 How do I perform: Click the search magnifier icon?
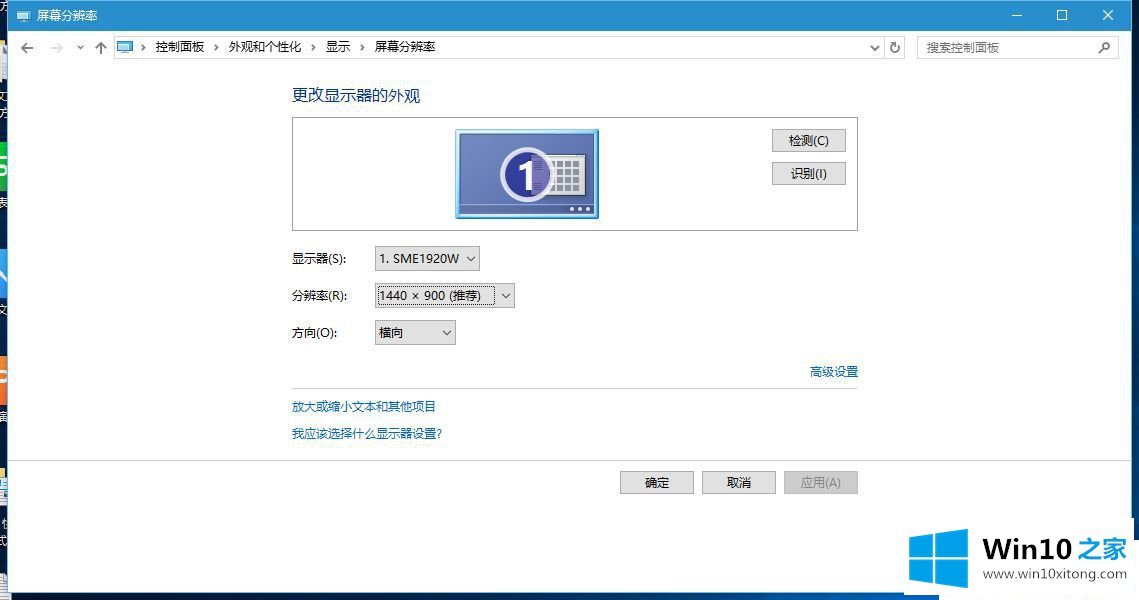(x=1104, y=48)
